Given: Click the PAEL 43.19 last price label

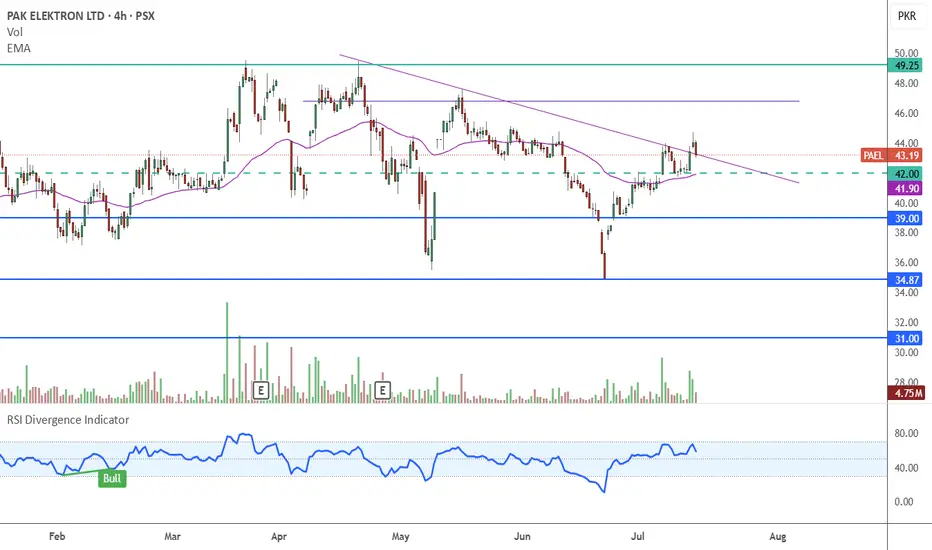Looking at the screenshot, I should pyautogui.click(x=891, y=156).
